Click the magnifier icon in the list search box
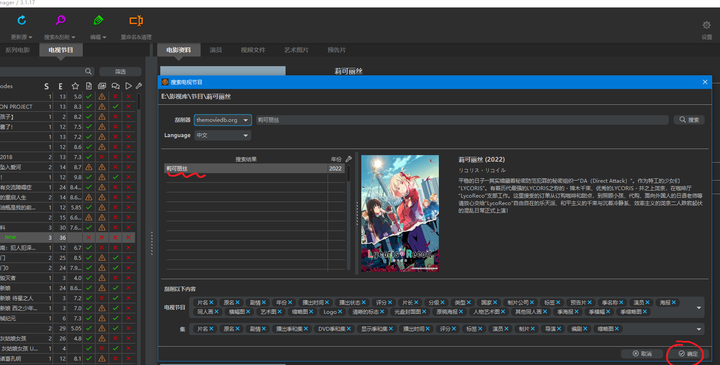This screenshot has height=365, width=720. [88, 71]
